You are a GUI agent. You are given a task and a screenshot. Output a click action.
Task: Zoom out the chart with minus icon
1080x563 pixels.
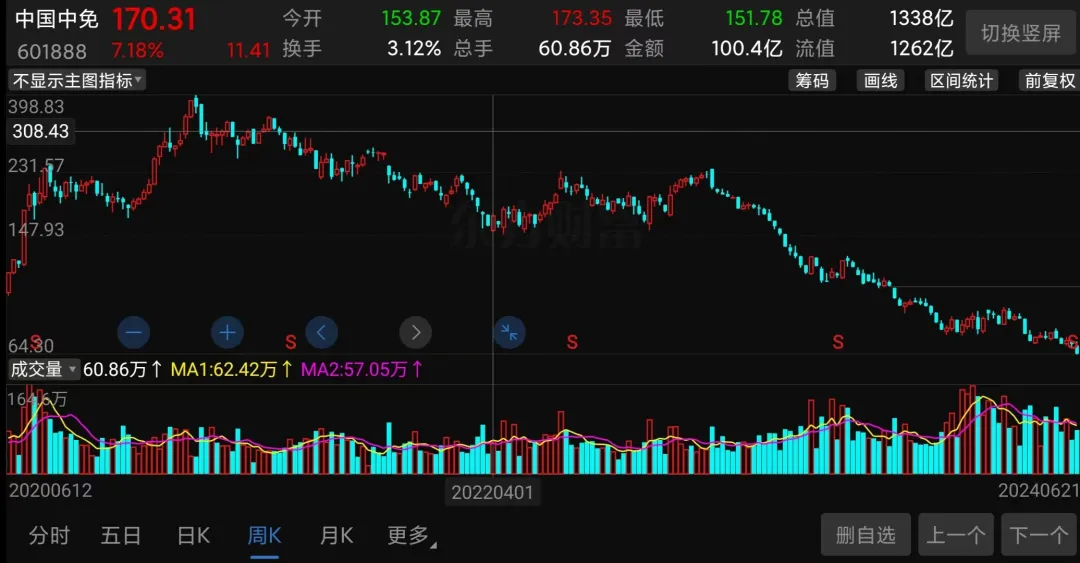click(134, 333)
